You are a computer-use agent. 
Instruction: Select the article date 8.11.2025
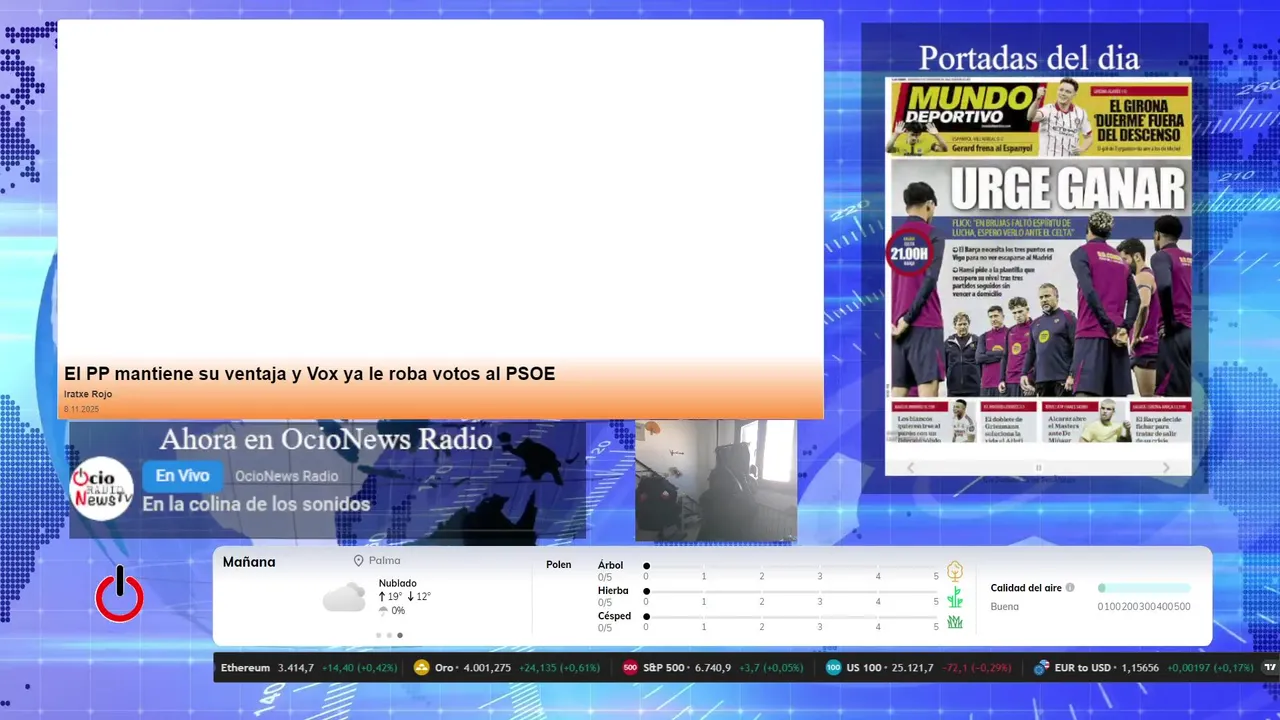click(81, 409)
